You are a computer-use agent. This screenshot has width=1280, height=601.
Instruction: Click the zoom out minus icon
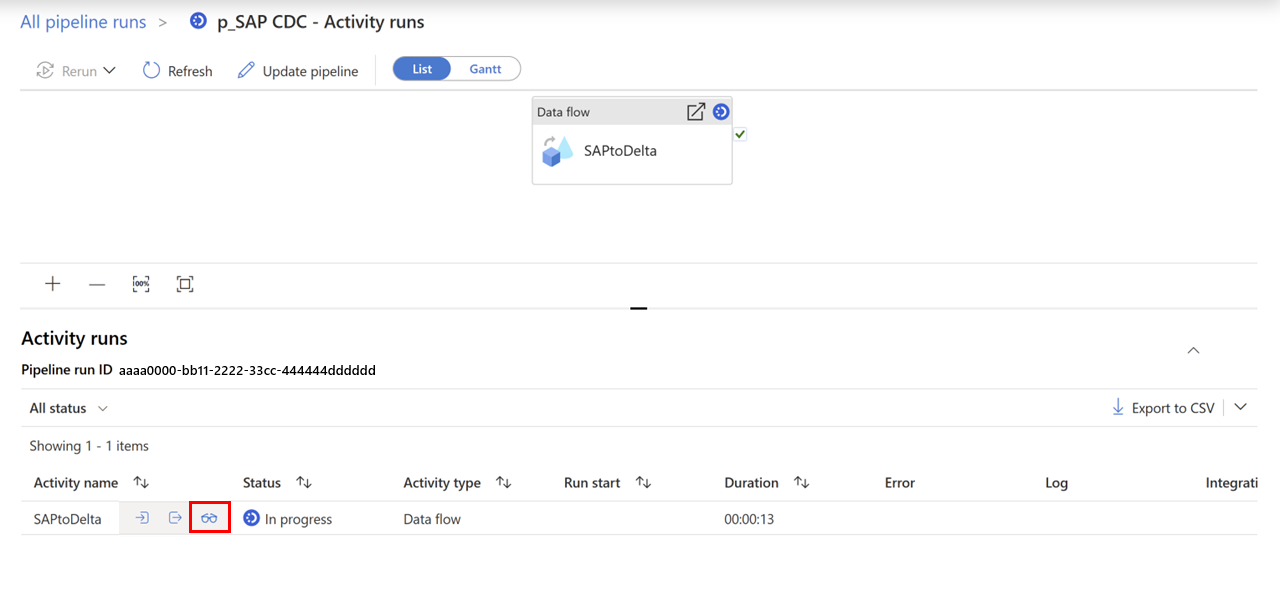click(x=97, y=284)
